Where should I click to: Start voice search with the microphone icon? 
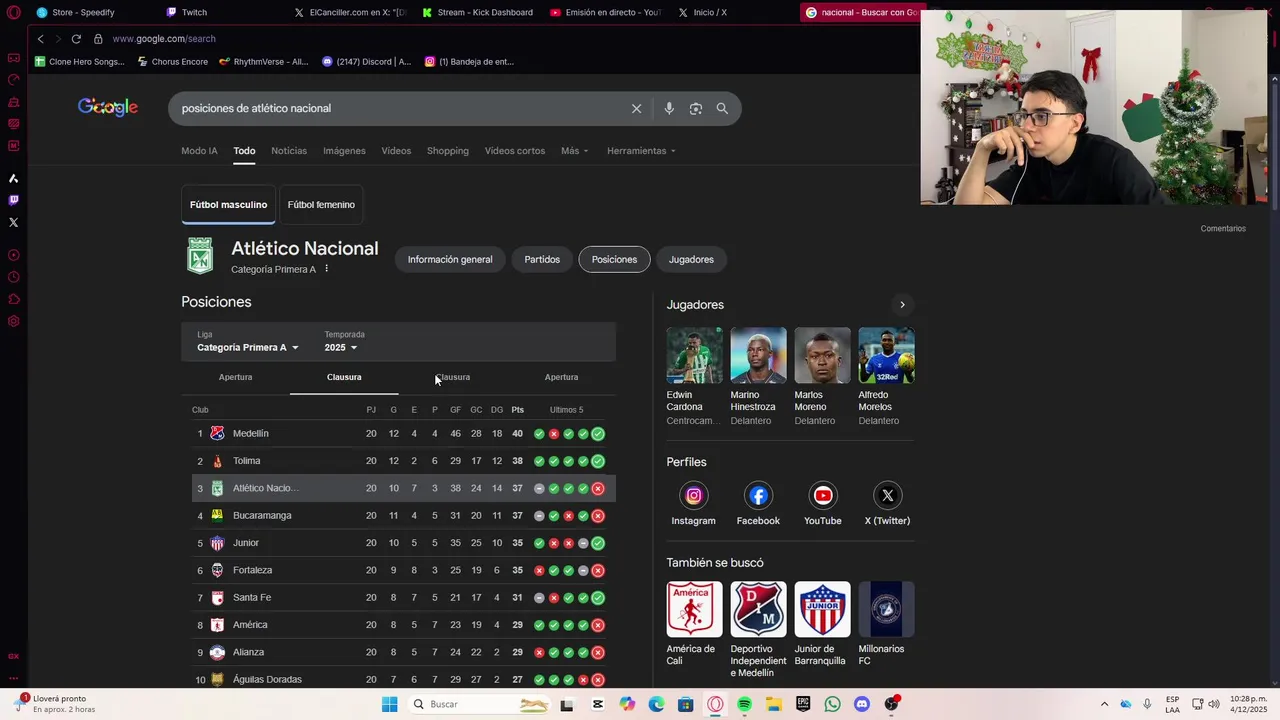pos(669,108)
